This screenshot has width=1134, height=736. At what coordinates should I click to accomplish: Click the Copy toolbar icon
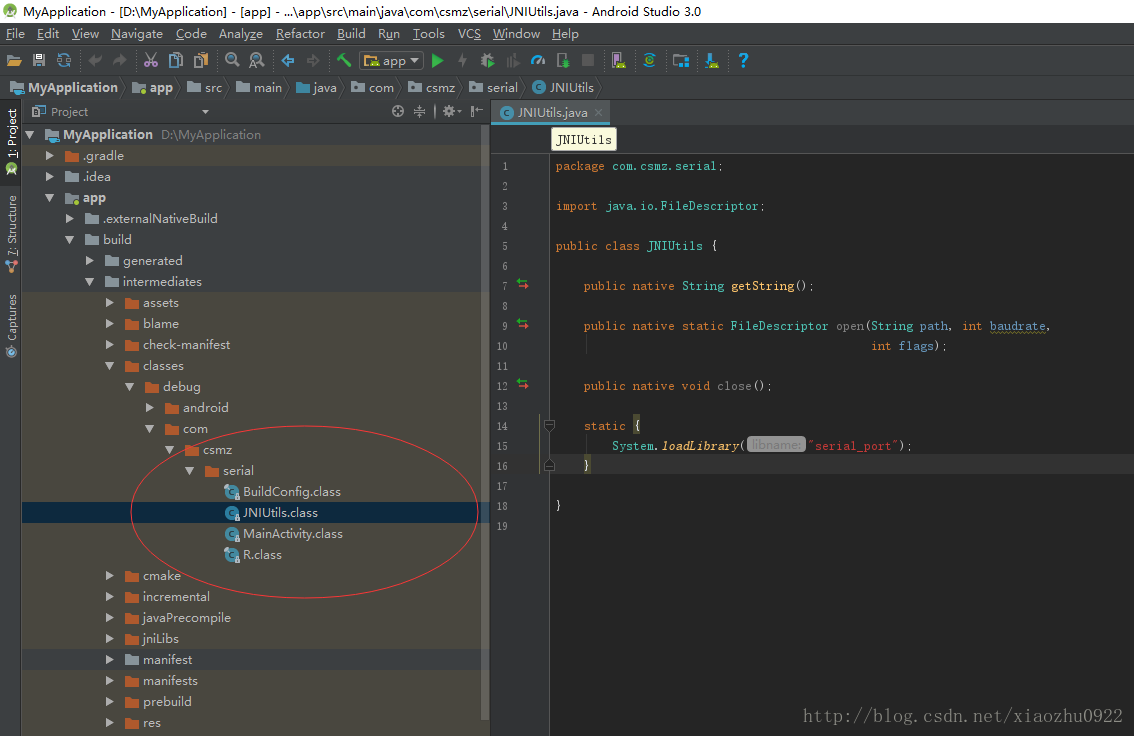coord(176,61)
